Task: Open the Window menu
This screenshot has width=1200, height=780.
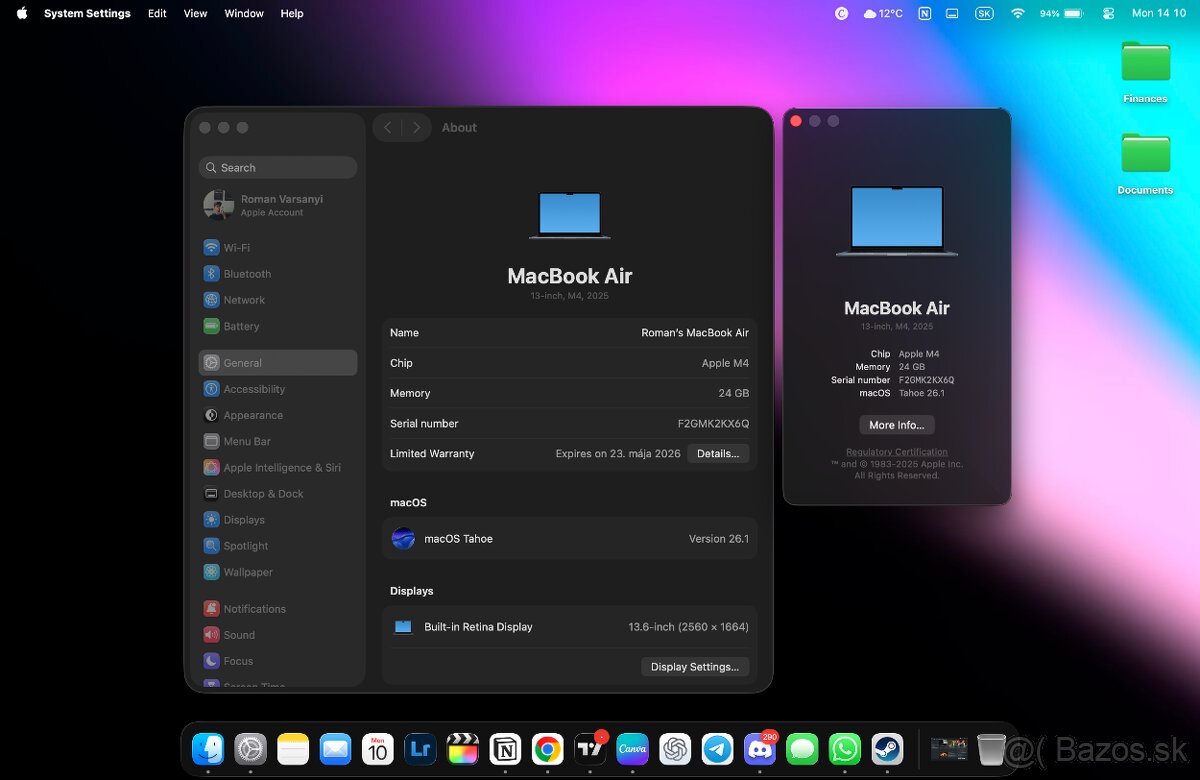Action: tap(244, 14)
